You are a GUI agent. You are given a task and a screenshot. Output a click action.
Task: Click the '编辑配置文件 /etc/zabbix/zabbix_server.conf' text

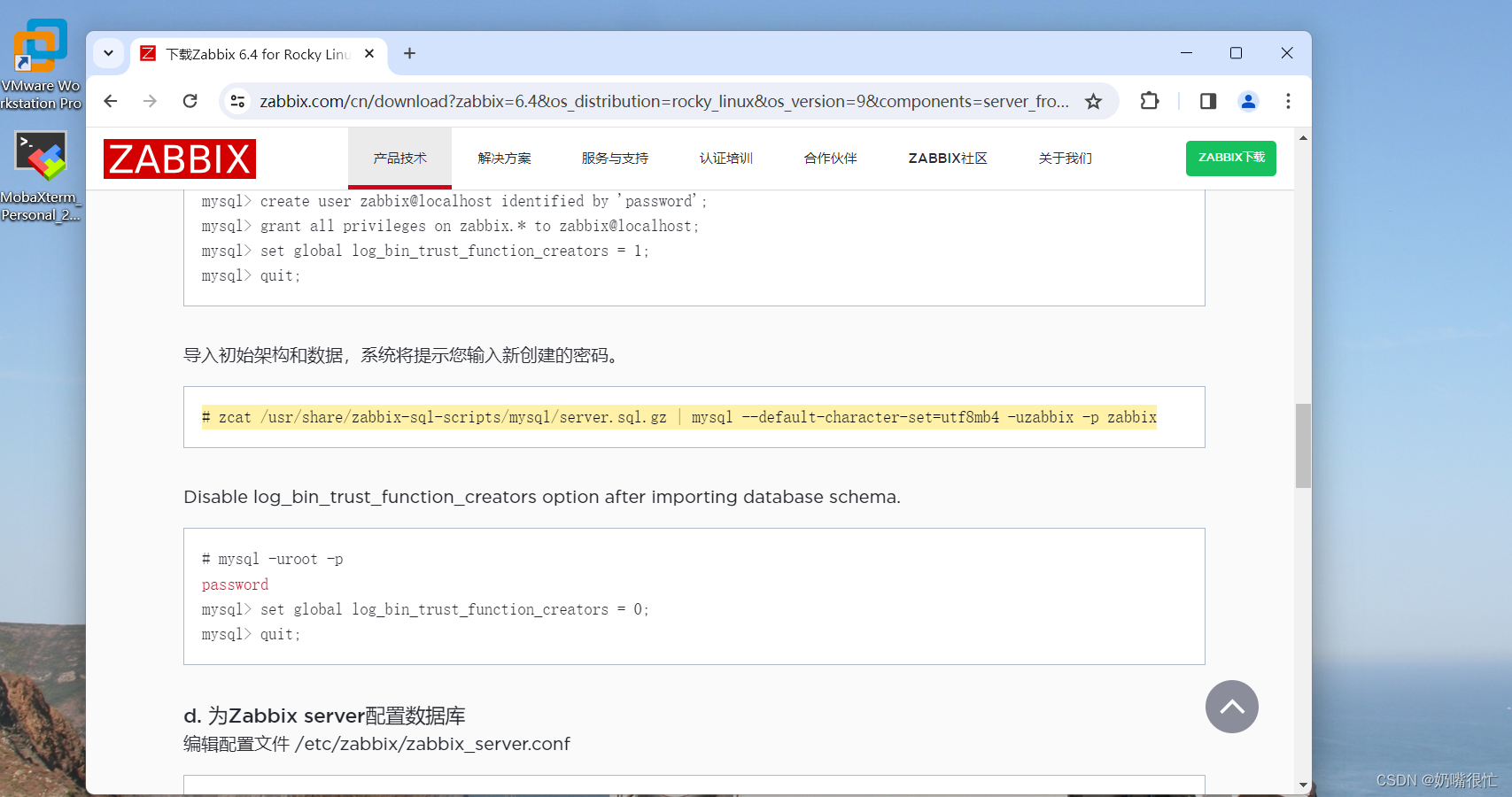(x=376, y=744)
